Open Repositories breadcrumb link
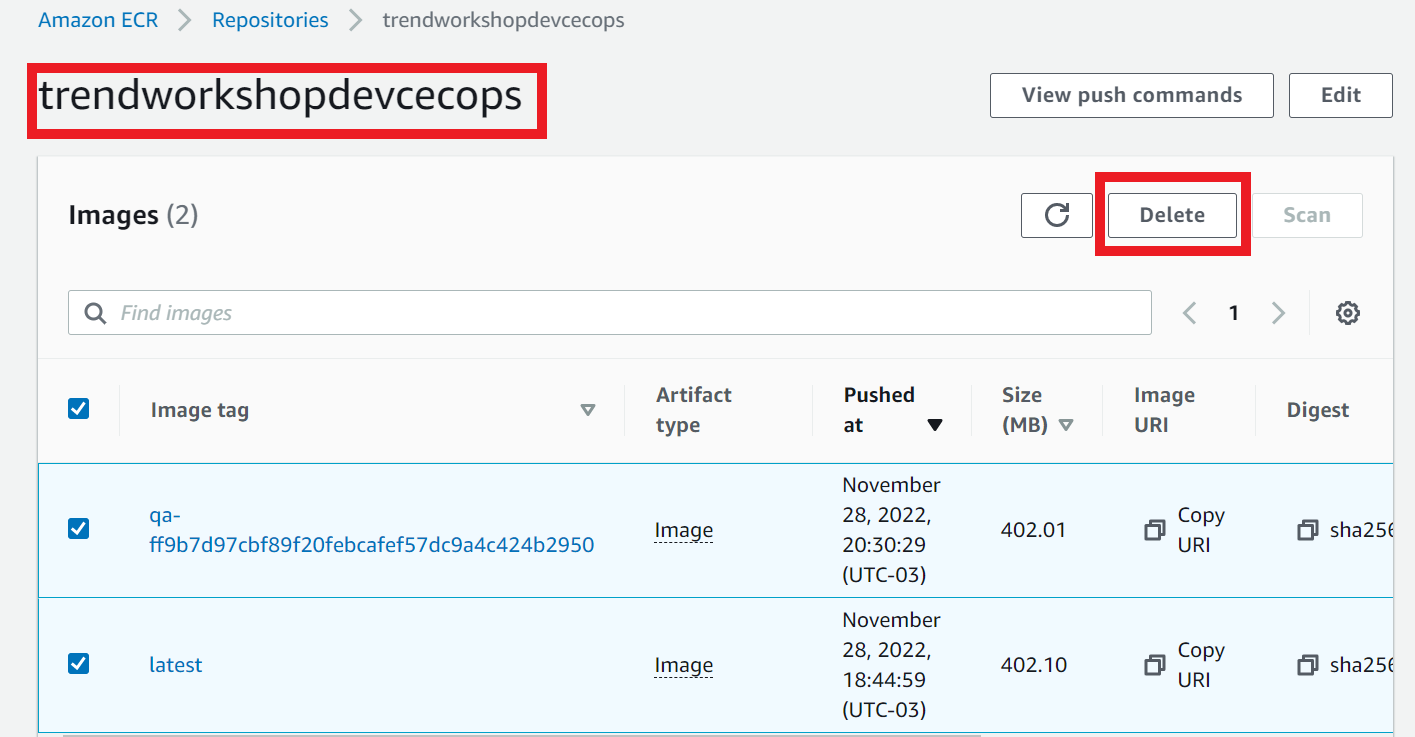This screenshot has width=1415, height=737. coord(270,20)
